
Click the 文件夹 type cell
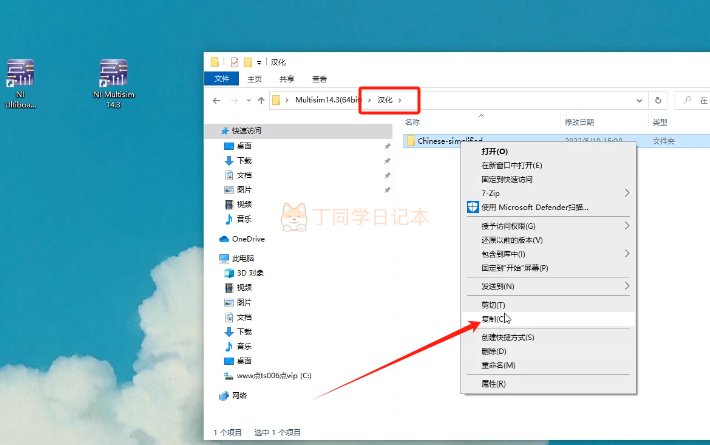pyautogui.click(x=664, y=141)
